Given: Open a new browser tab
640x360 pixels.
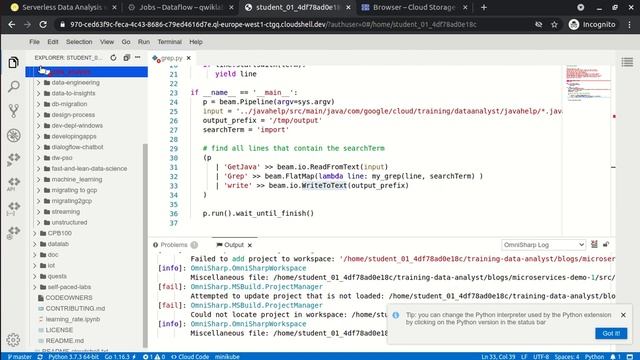Looking at the screenshot, I should 484,7.
